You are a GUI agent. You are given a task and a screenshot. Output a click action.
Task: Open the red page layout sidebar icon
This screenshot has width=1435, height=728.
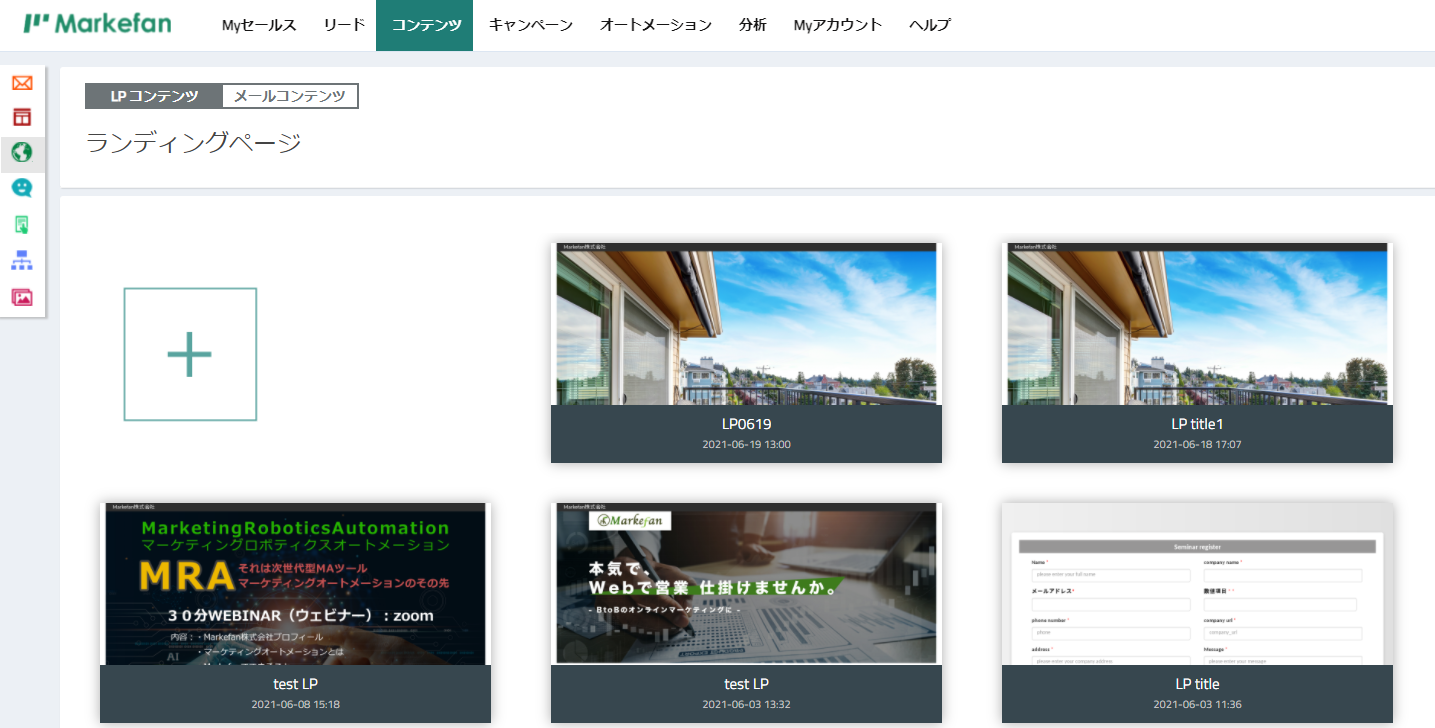(x=22, y=118)
